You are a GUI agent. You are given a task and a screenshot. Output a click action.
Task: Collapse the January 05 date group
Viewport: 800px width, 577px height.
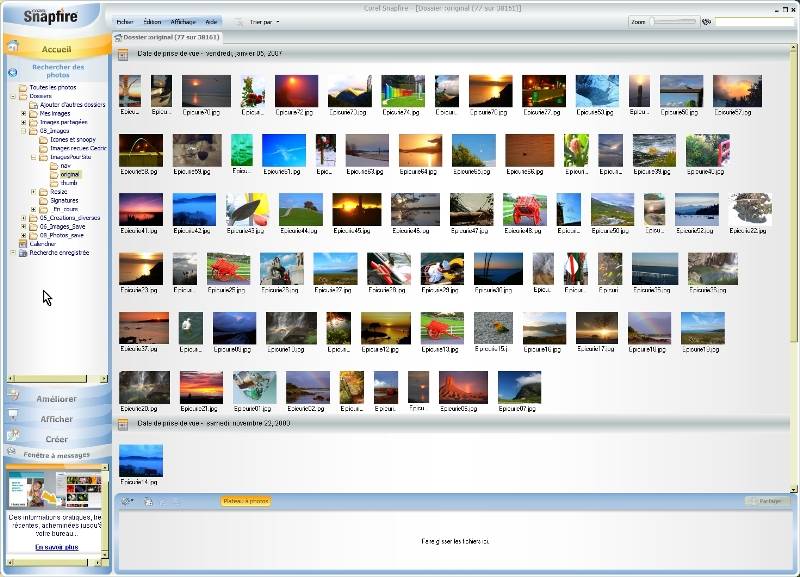tap(123, 56)
